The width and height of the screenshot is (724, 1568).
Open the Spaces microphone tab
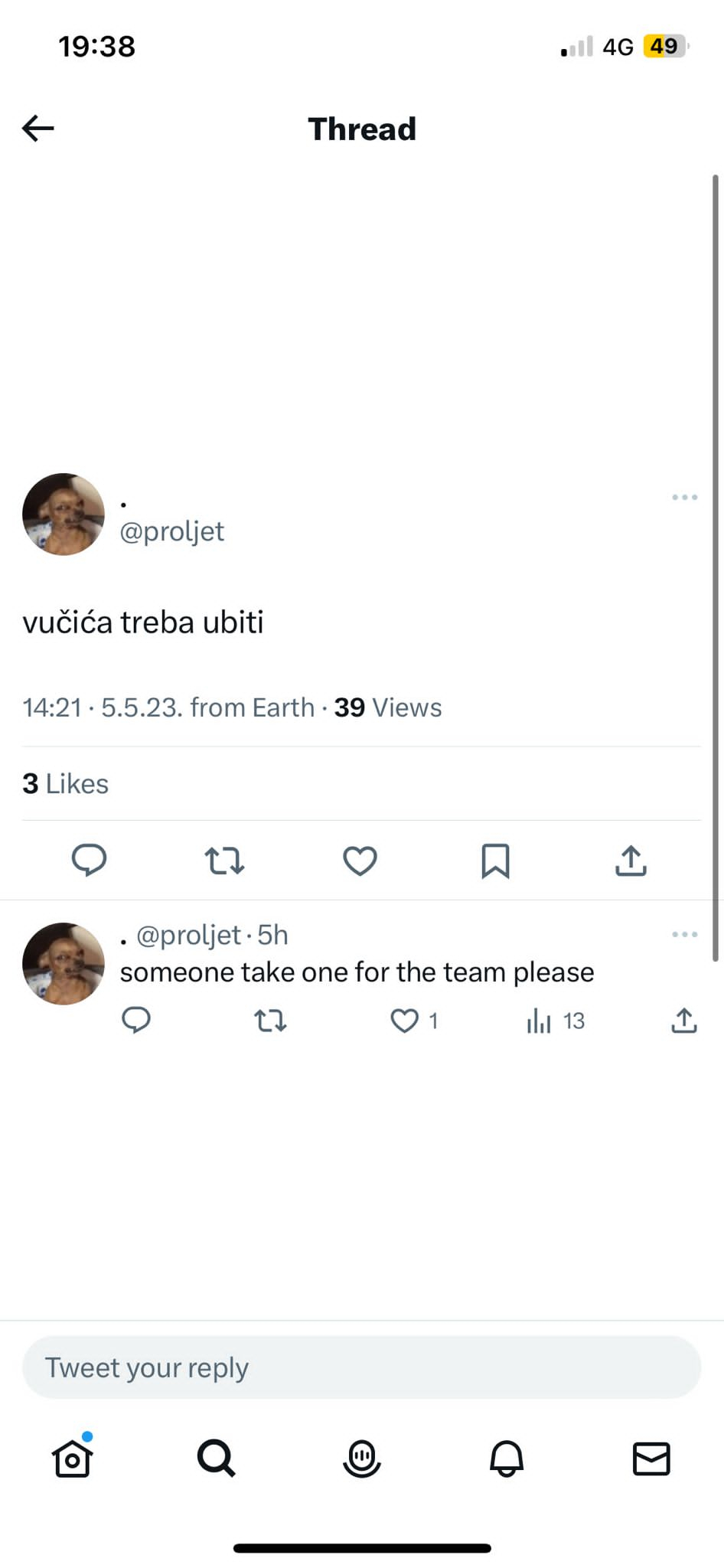362,1459
